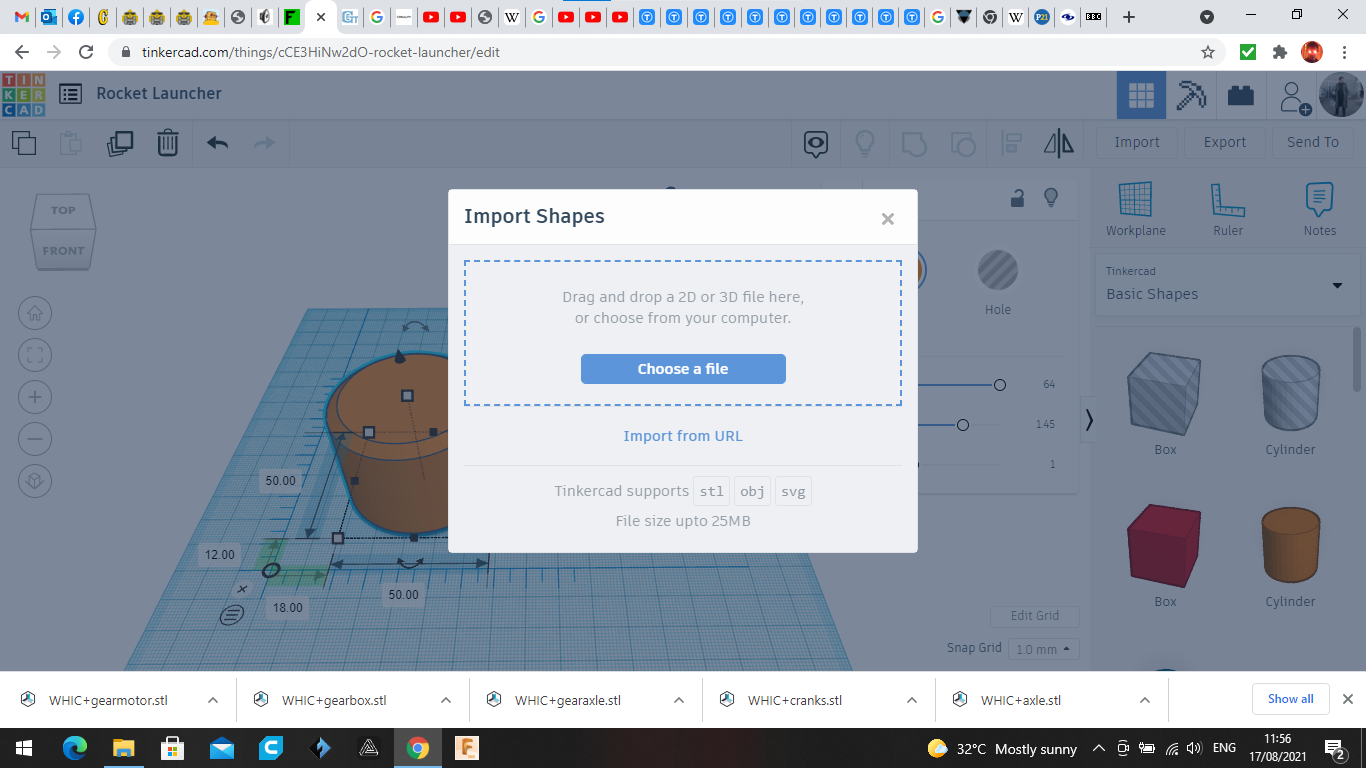Click the slider handle for value 145
This screenshot has width=1366, height=768.
pyautogui.click(x=962, y=425)
